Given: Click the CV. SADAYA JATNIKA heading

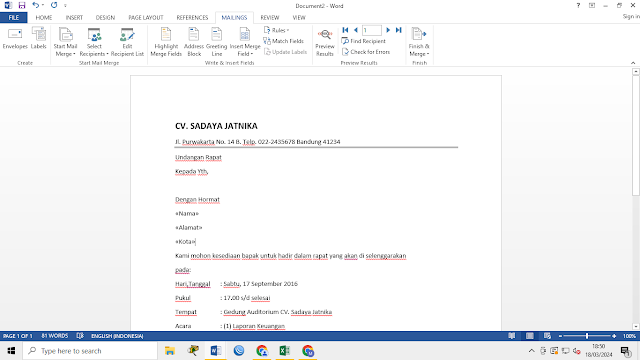Looking at the screenshot, I should coord(216,126).
